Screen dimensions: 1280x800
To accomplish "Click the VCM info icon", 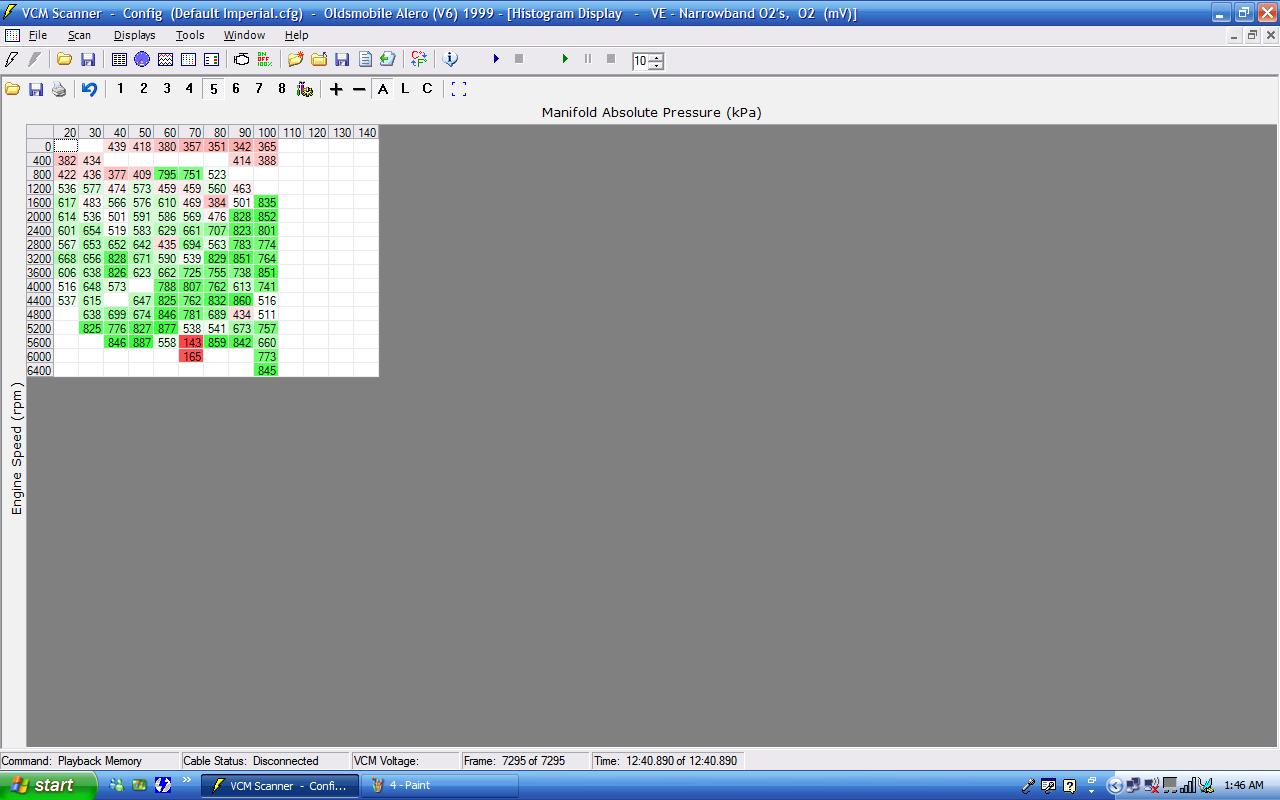I will pyautogui.click(x=450, y=60).
